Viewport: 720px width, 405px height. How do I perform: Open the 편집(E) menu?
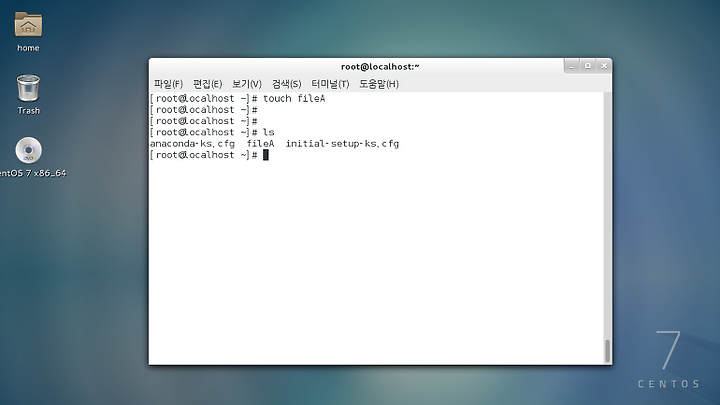[208, 84]
